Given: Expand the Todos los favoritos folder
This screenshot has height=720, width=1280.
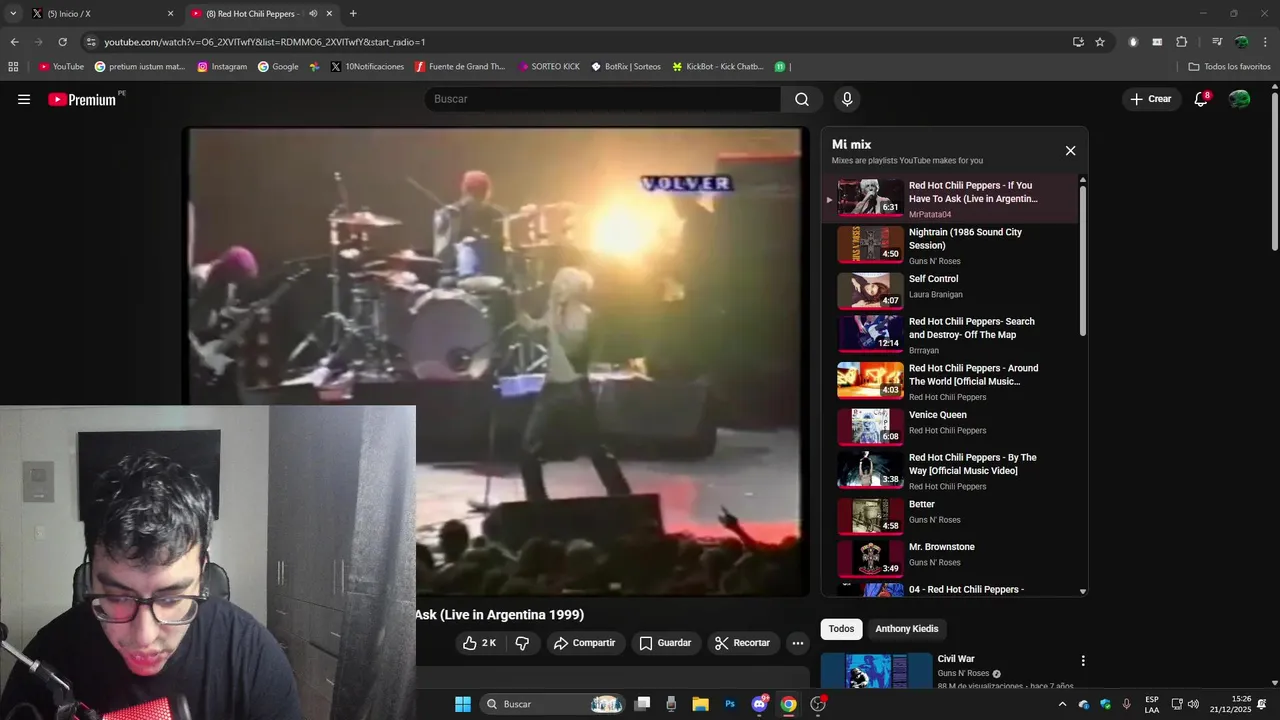Looking at the screenshot, I should coord(1229,67).
